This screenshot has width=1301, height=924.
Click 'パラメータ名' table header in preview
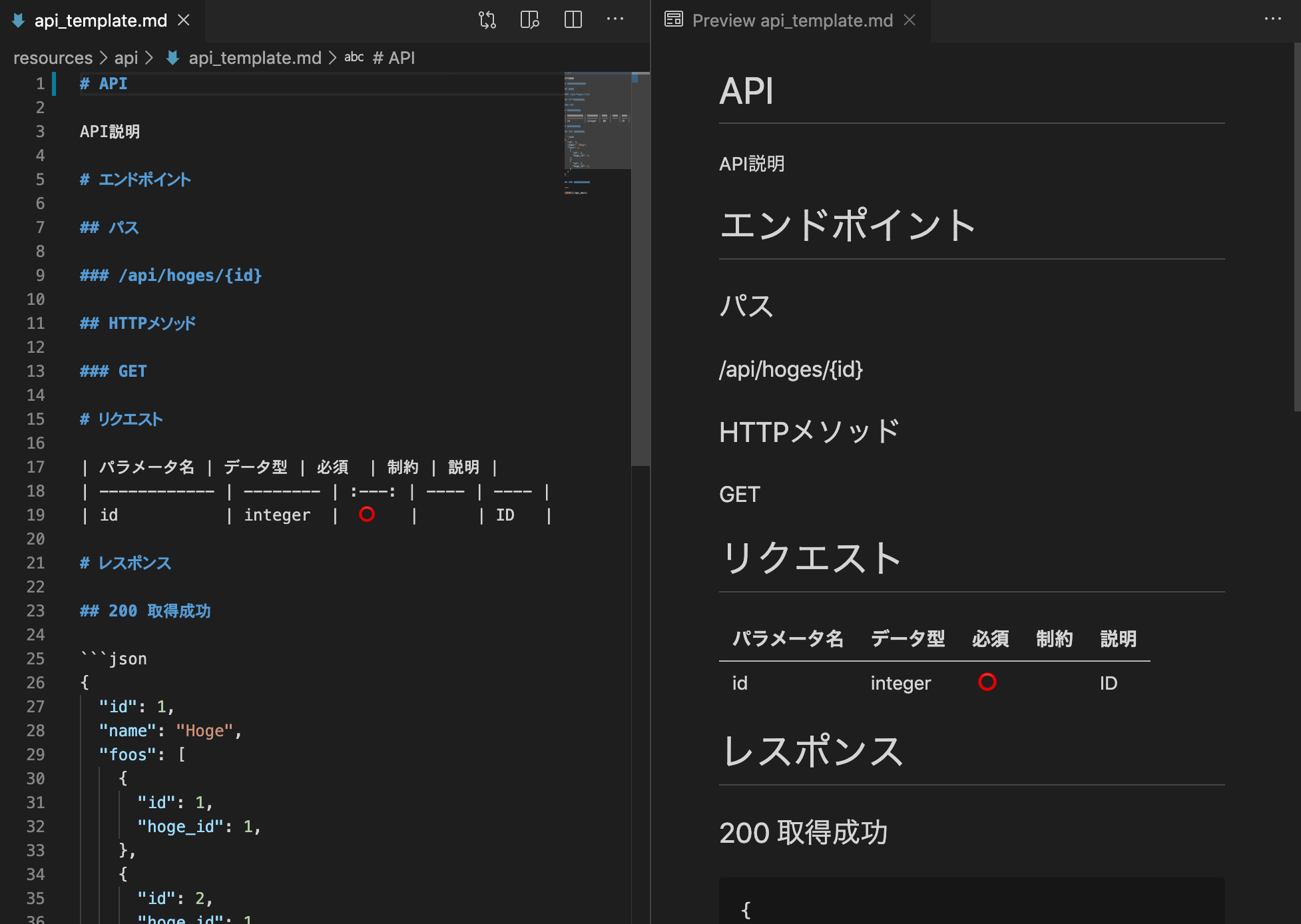(788, 639)
